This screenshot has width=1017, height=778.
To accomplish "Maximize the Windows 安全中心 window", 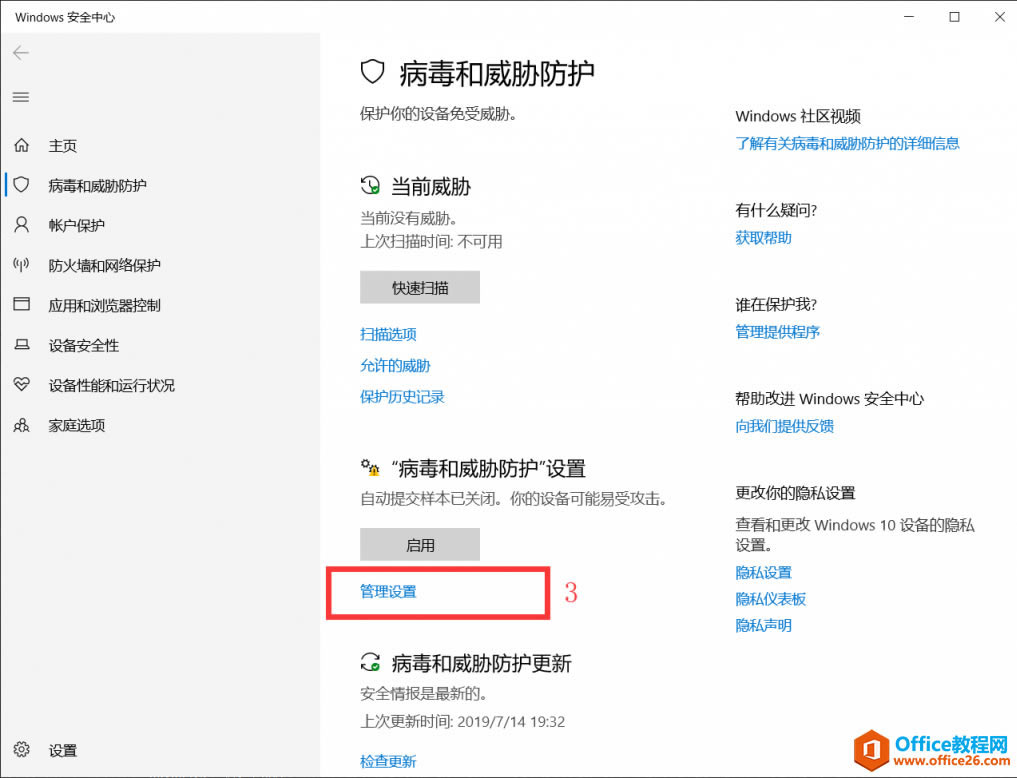I will point(954,17).
